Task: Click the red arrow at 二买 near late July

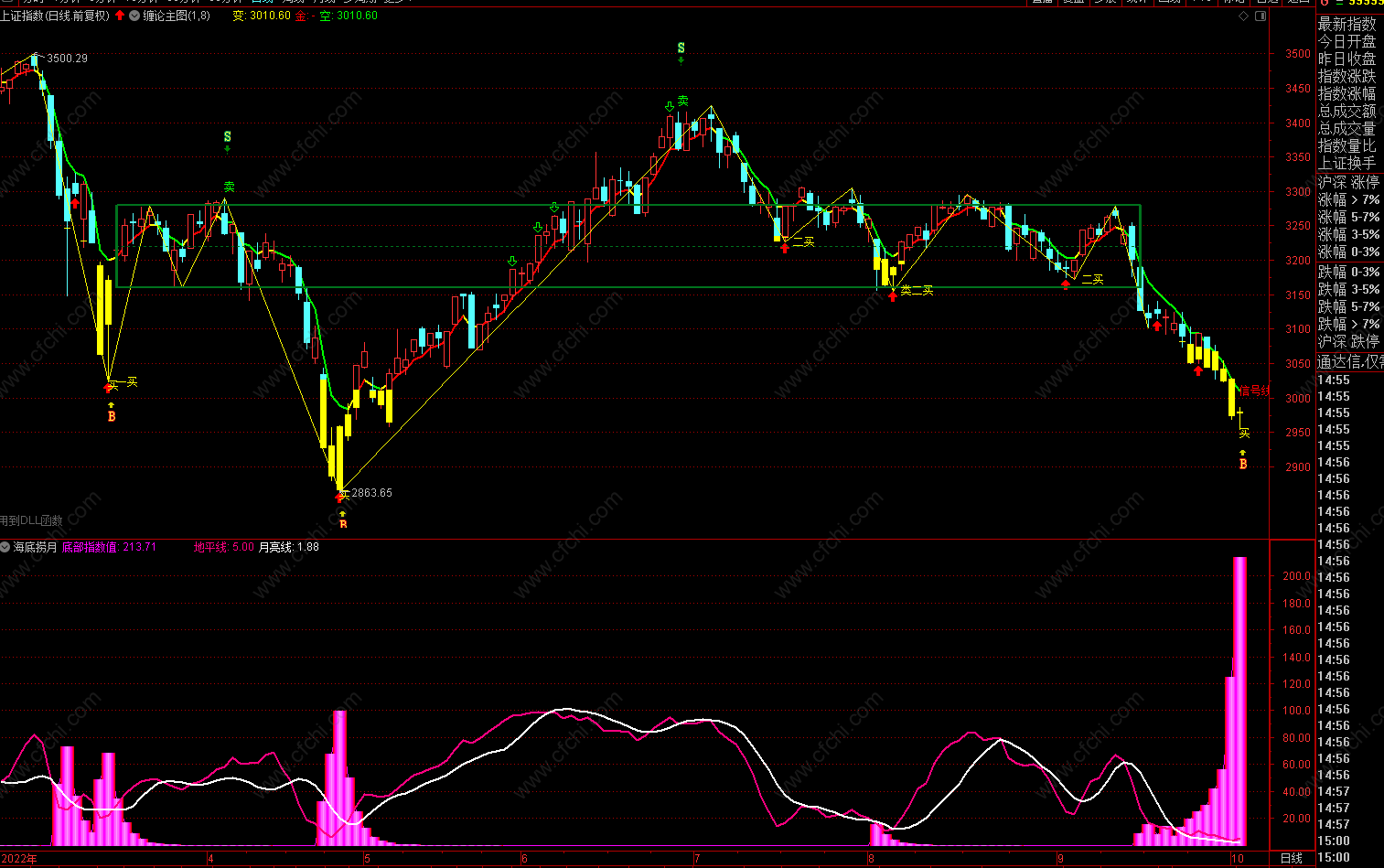Action: (785, 248)
